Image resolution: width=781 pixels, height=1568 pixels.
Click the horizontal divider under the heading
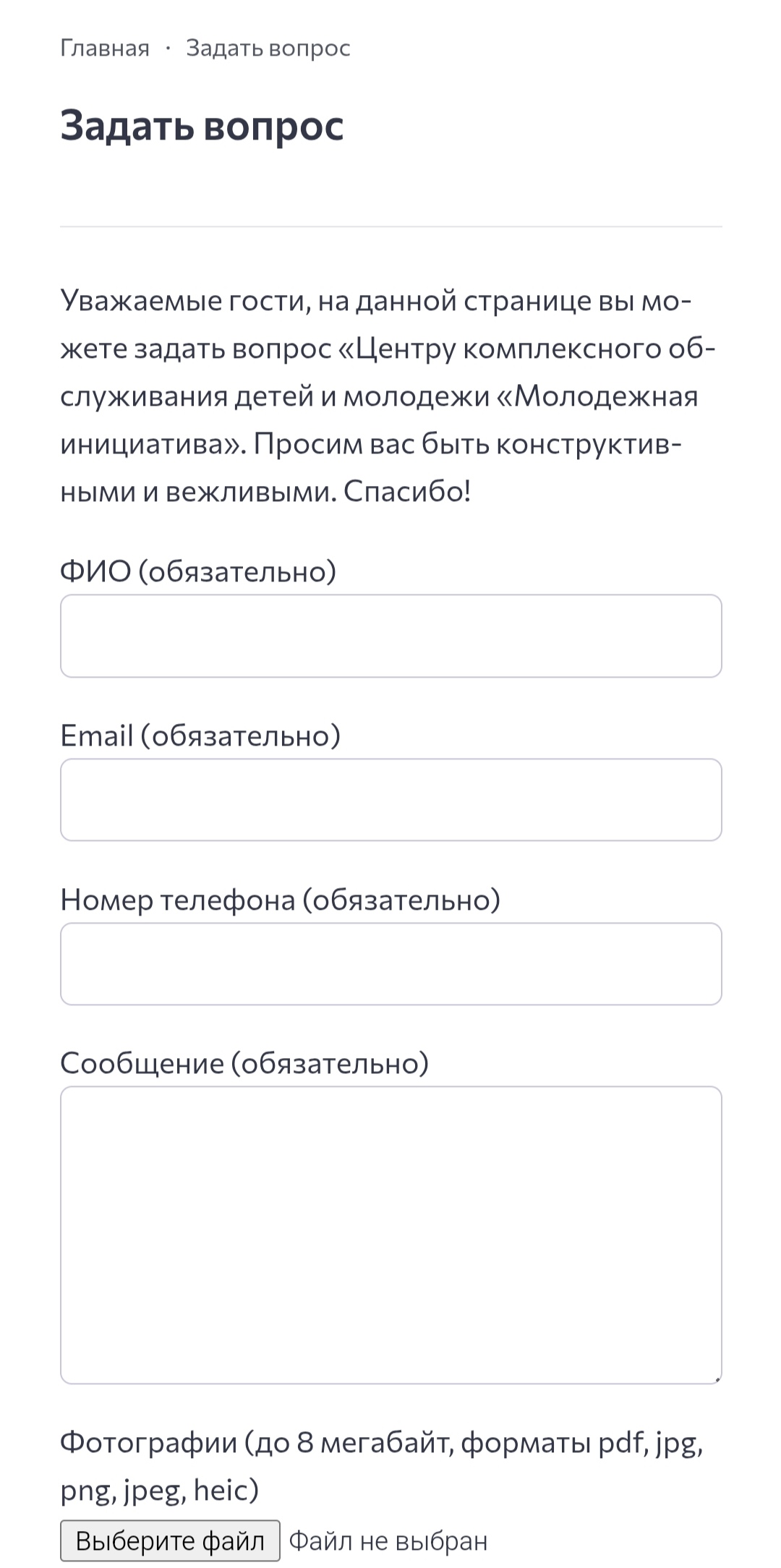[x=390, y=226]
